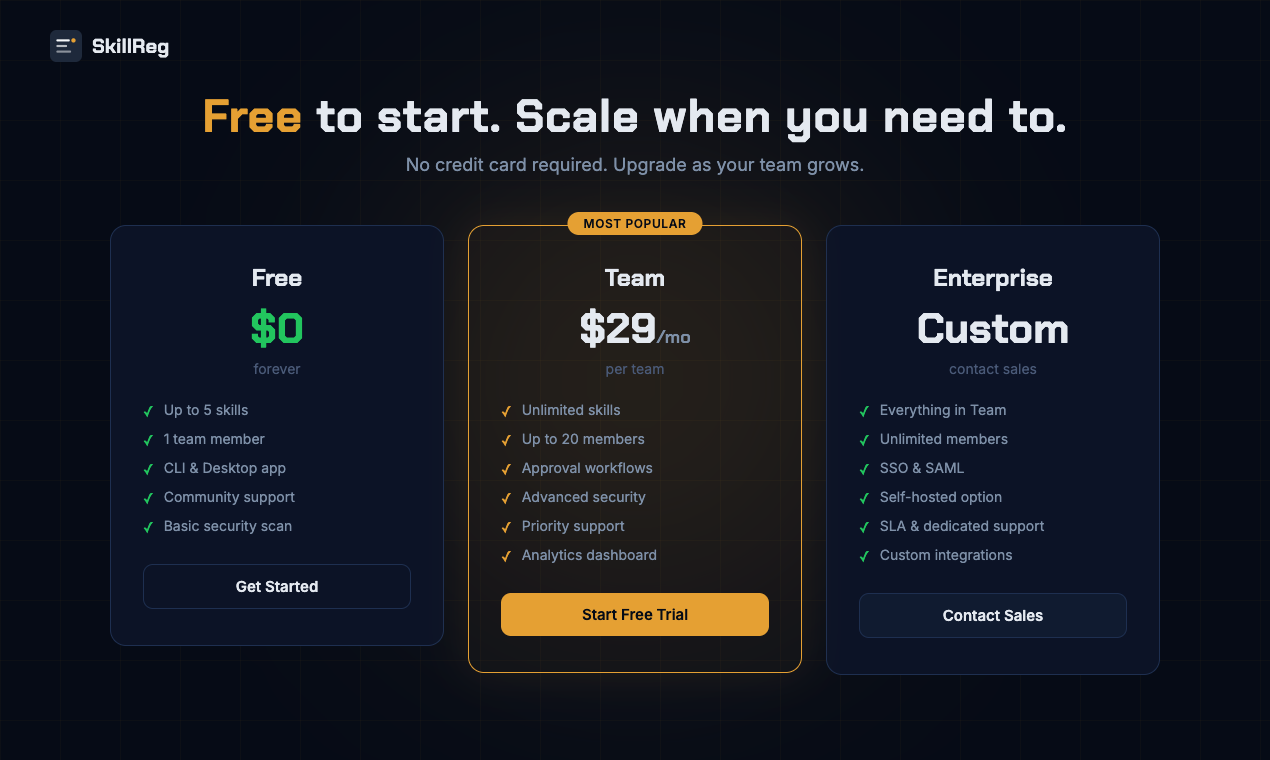
Task: Click the checkmark near Priority support
Action: click(505, 527)
